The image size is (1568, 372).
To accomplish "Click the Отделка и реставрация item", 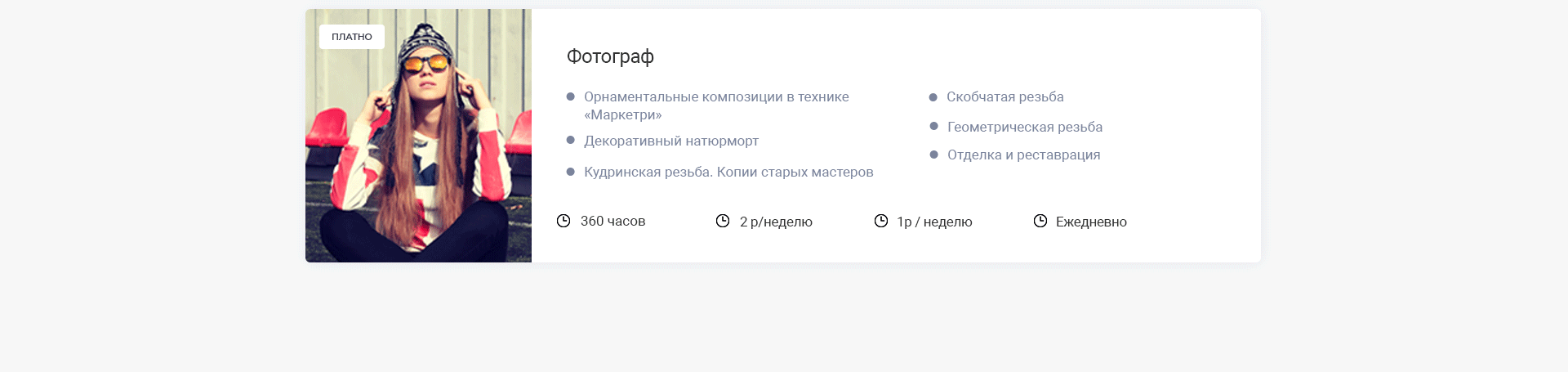I will click(1023, 155).
